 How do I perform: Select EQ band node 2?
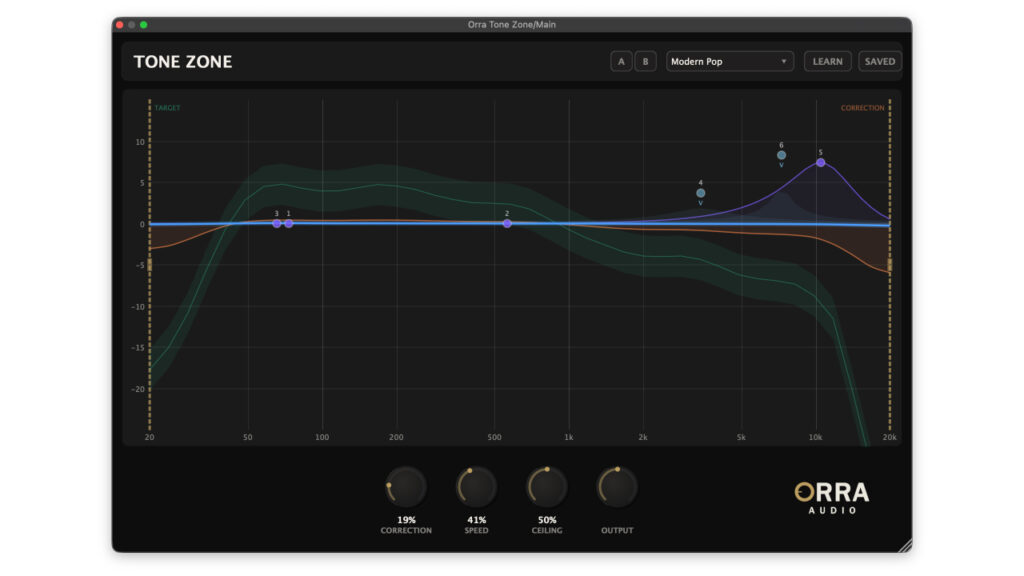tap(507, 223)
